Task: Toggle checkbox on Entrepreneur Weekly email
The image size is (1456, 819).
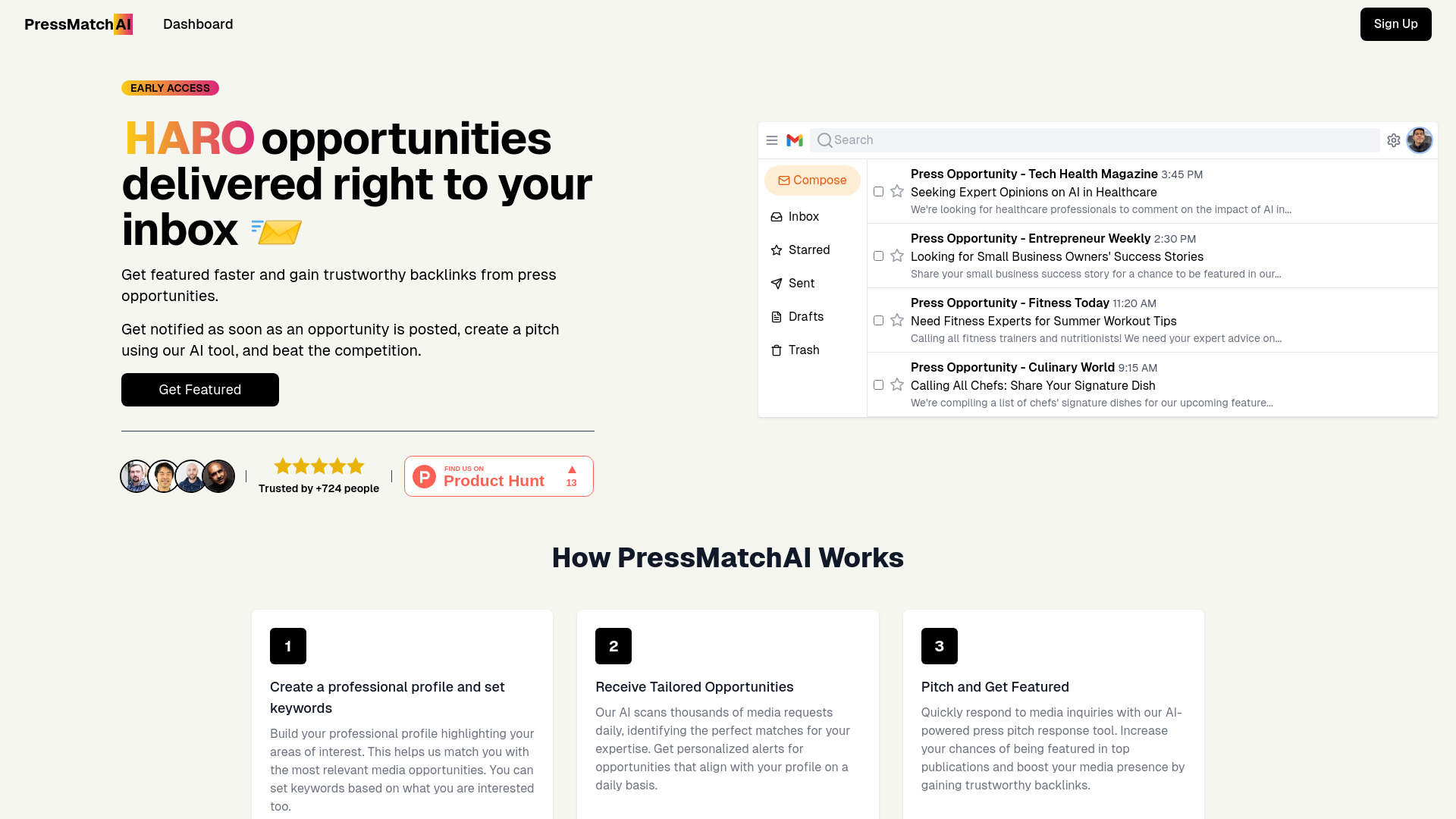Action: pyautogui.click(x=879, y=256)
